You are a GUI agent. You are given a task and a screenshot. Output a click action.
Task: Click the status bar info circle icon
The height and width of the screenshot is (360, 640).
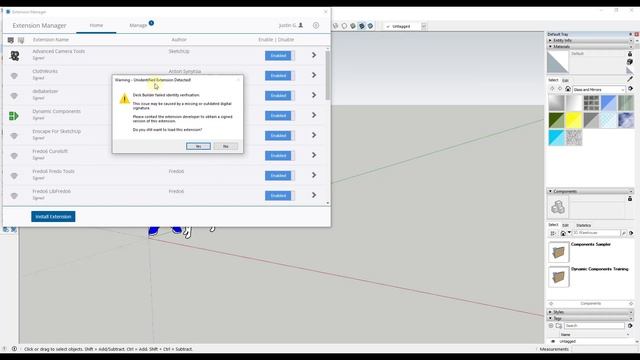[14, 349]
